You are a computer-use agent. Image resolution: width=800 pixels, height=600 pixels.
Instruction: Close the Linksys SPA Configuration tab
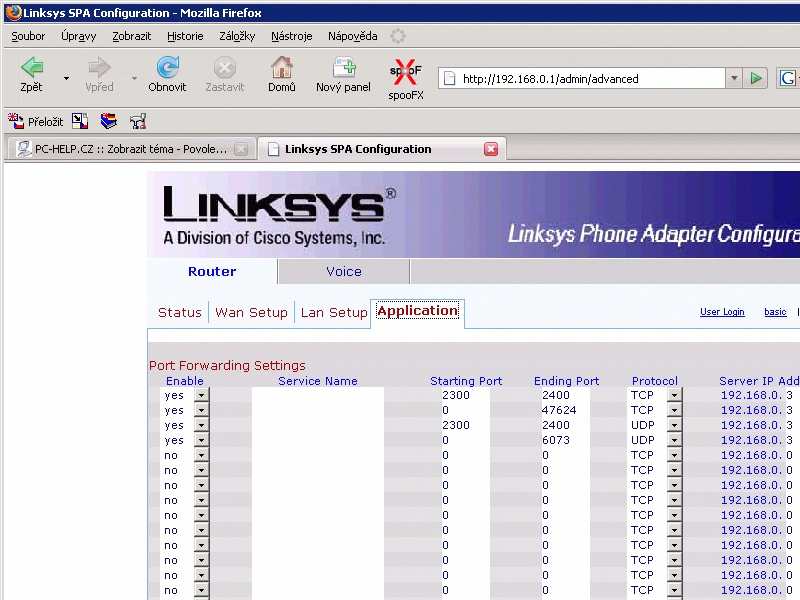point(491,149)
